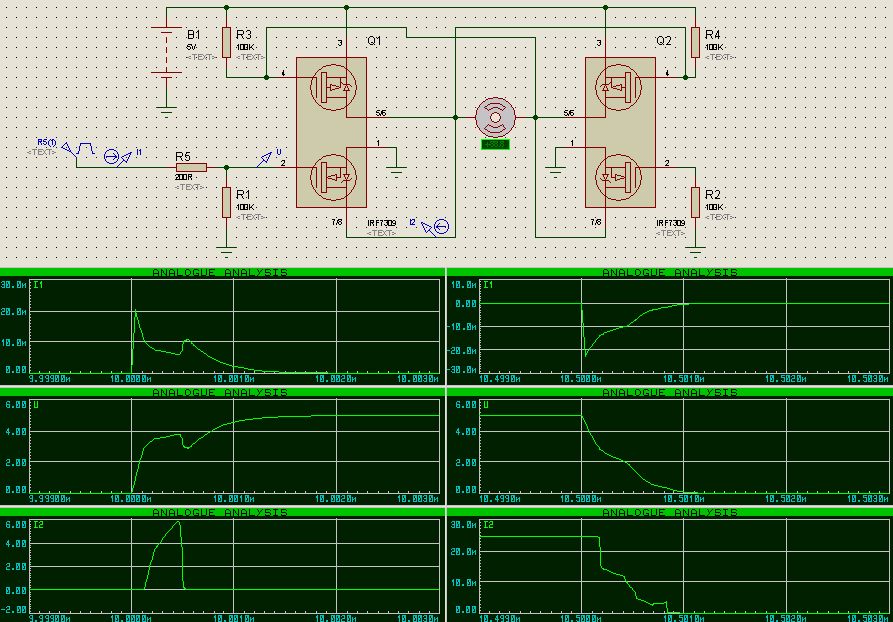Select the U trace label in middle-right graph
The width and height of the screenshot is (893, 622).
486,405
